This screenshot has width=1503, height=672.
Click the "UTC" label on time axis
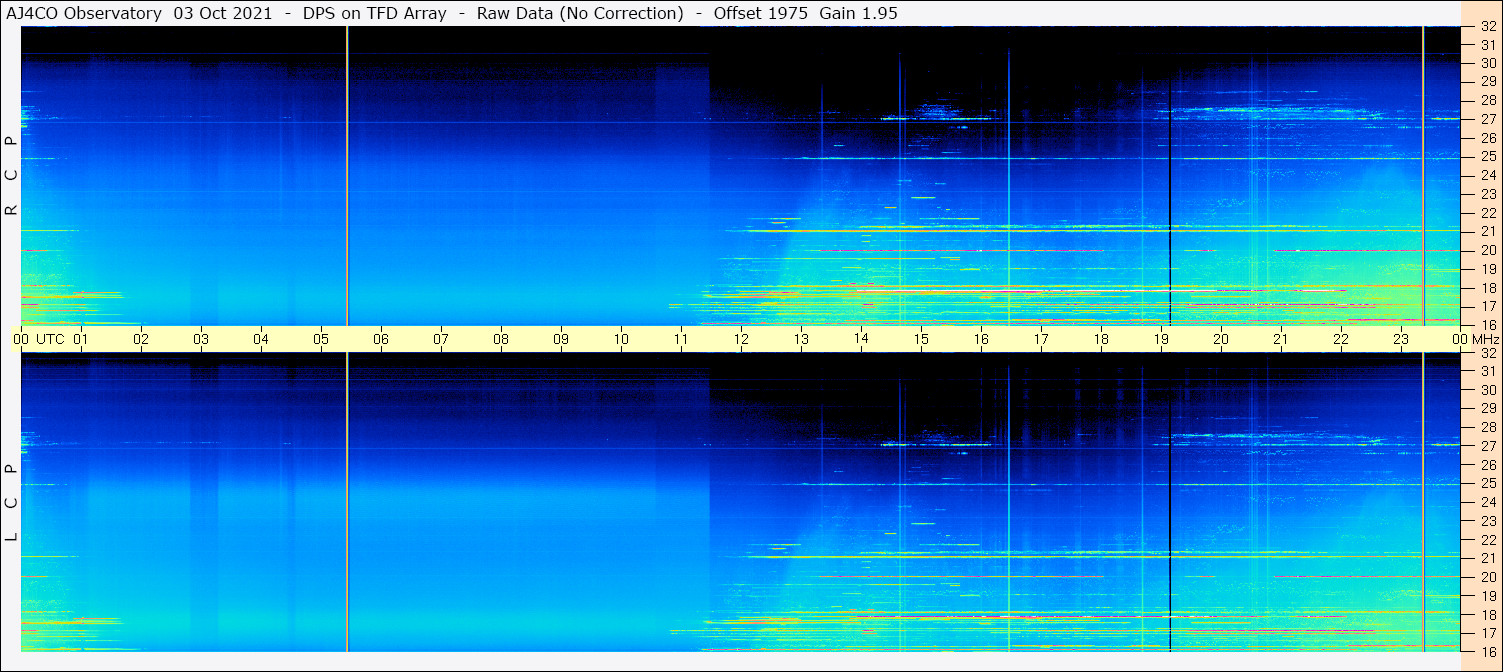tap(50, 339)
